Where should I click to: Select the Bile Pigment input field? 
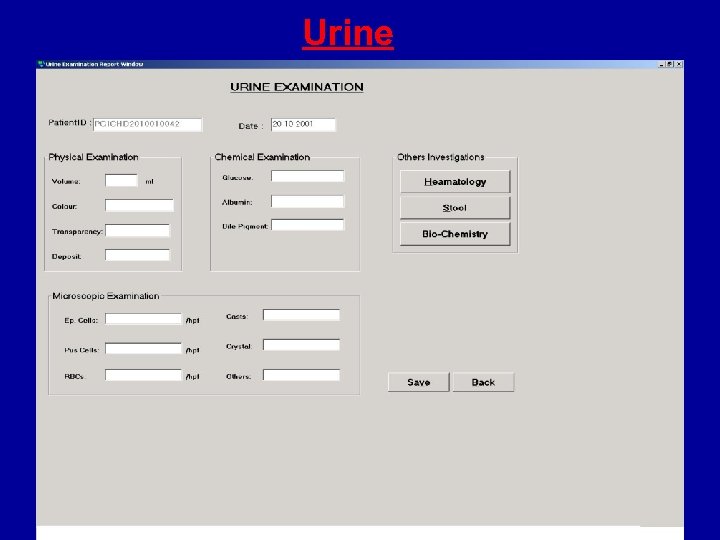pyautogui.click(x=307, y=225)
